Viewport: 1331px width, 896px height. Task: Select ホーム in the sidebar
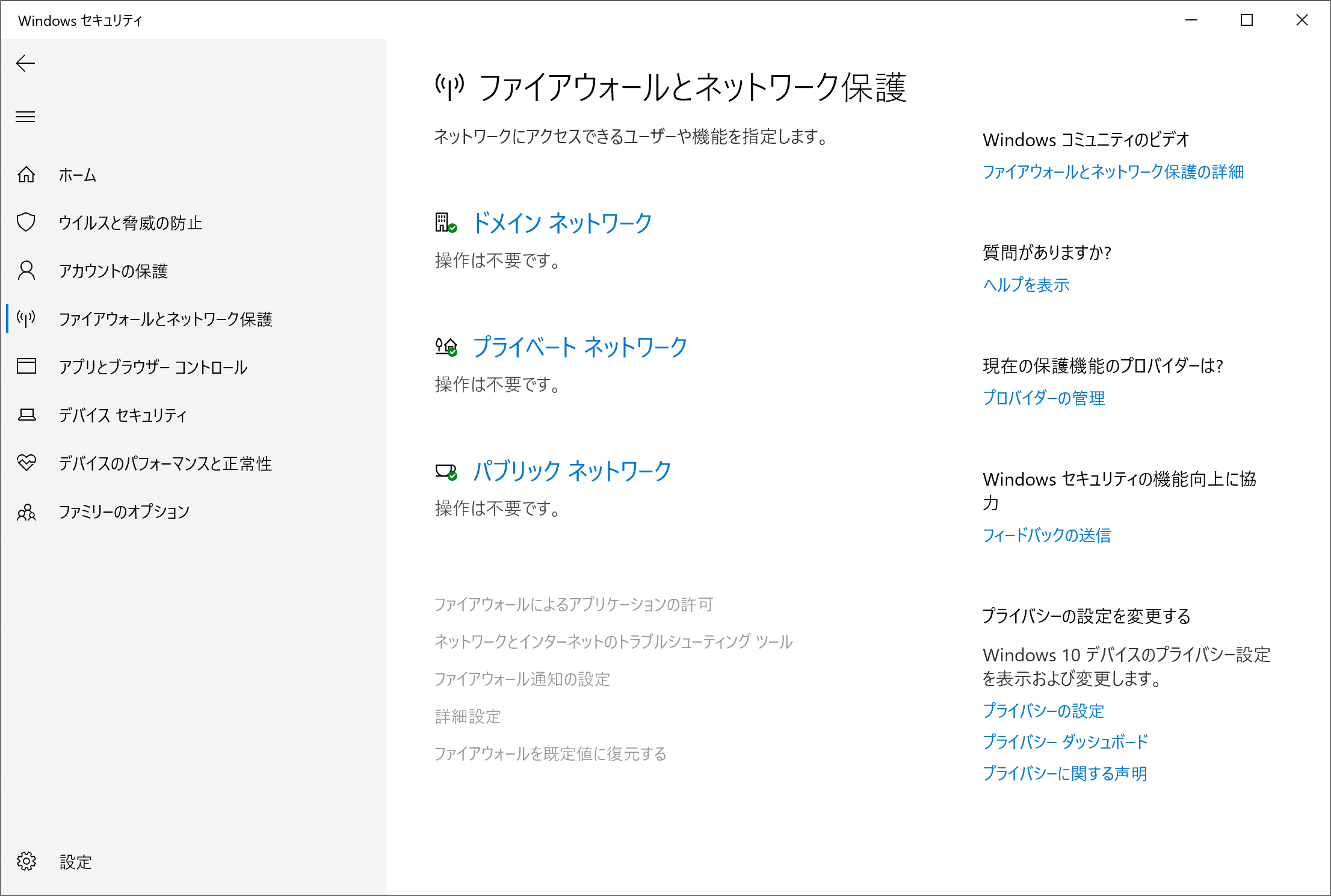[x=77, y=175]
